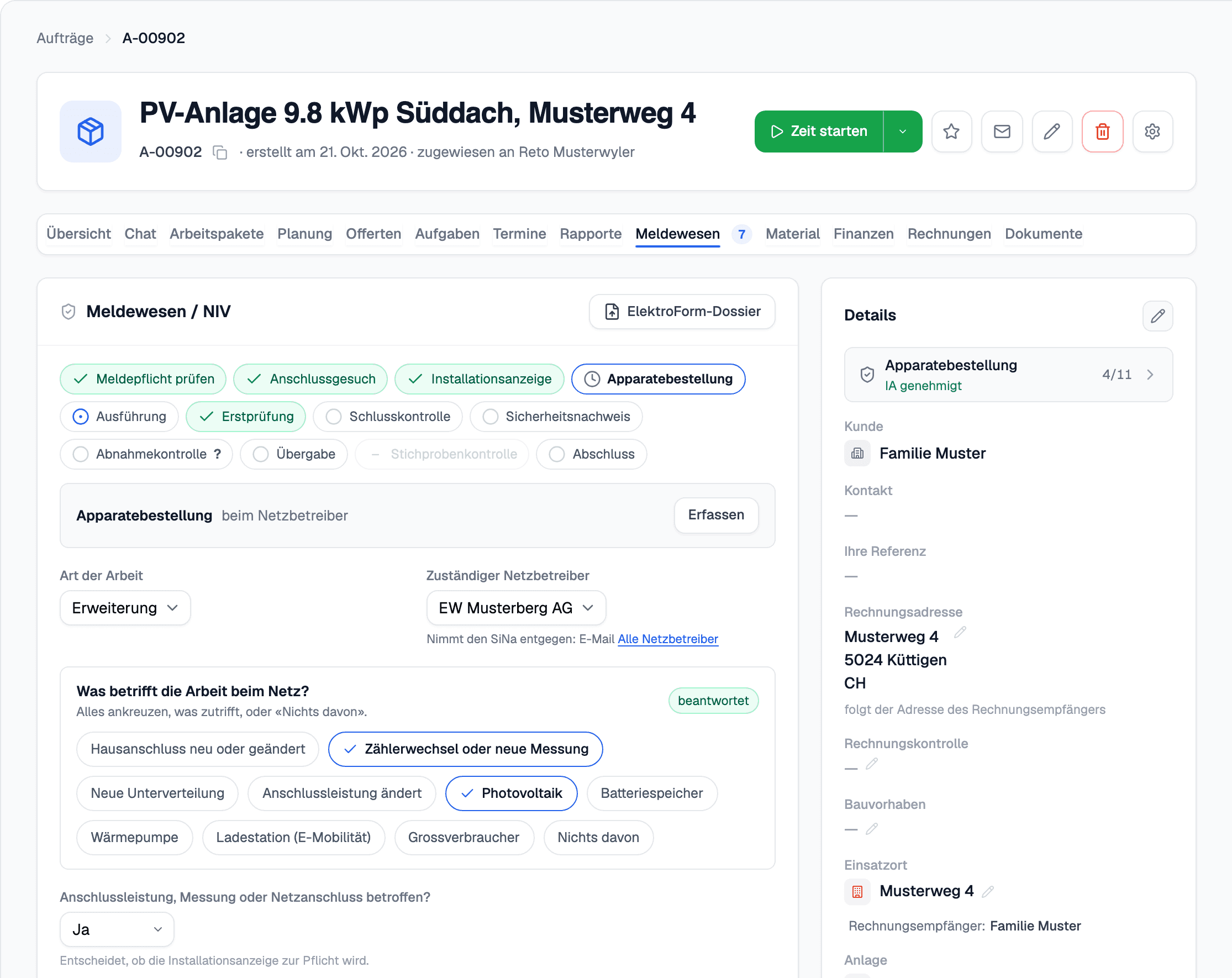1232x978 pixels.
Task: Uncheck the Photovoltaik chip
Action: pyautogui.click(x=511, y=793)
